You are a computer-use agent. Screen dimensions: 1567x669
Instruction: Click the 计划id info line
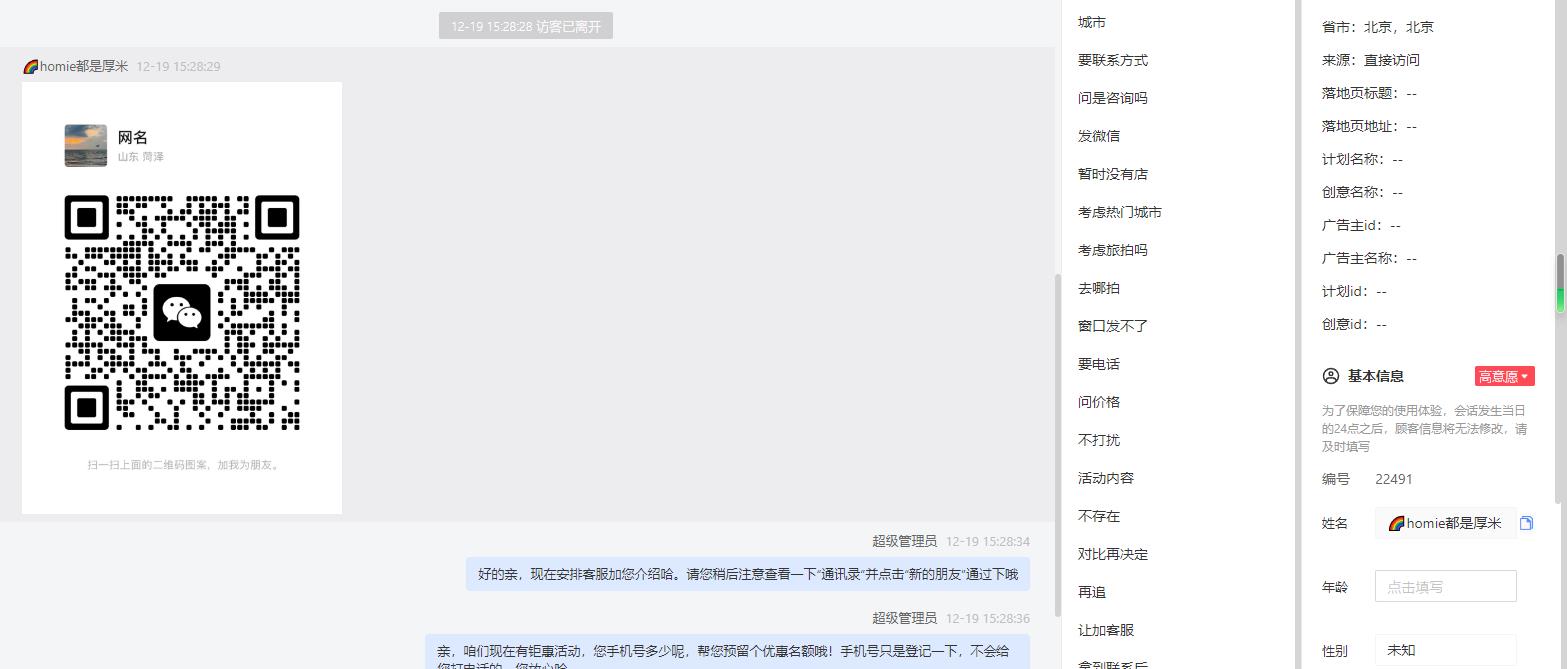pyautogui.click(x=1354, y=291)
